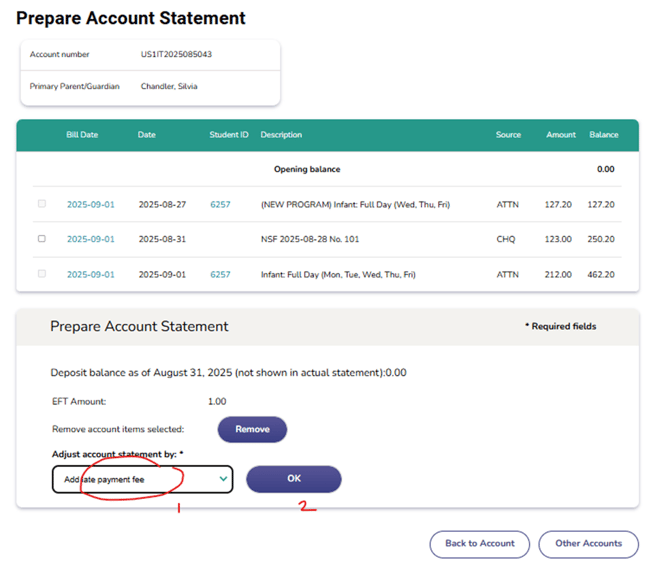The height and width of the screenshot is (561, 664).
Task: Click the Source column header
Action: (x=509, y=135)
